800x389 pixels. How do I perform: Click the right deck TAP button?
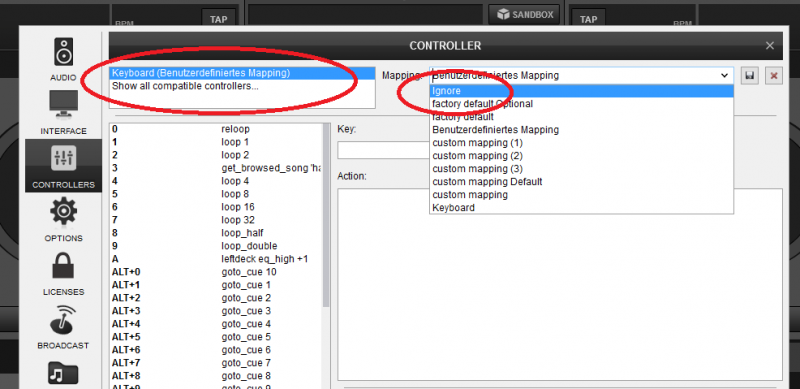coord(588,19)
